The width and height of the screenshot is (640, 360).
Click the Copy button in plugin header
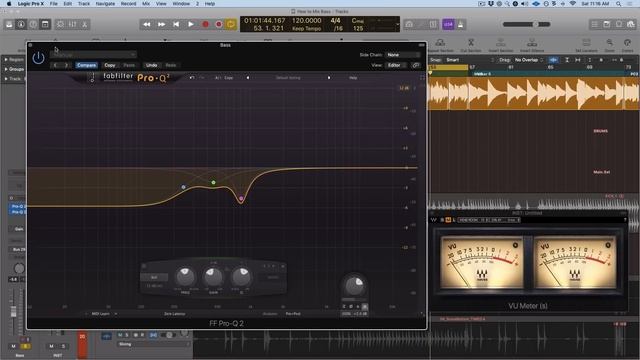click(110, 65)
